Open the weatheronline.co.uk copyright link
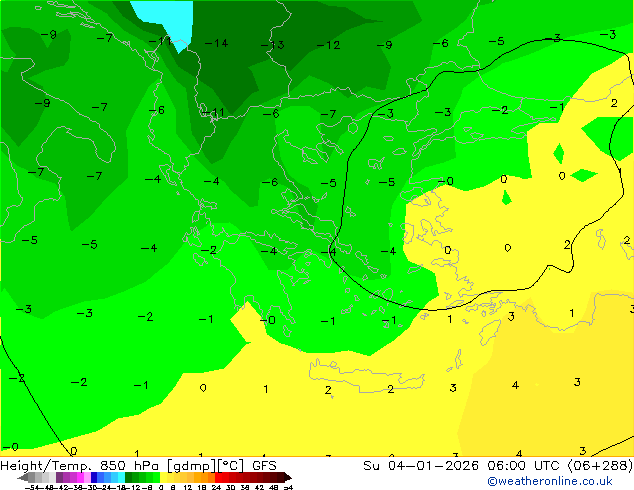This screenshot has height=490, width=634. (x=550, y=481)
